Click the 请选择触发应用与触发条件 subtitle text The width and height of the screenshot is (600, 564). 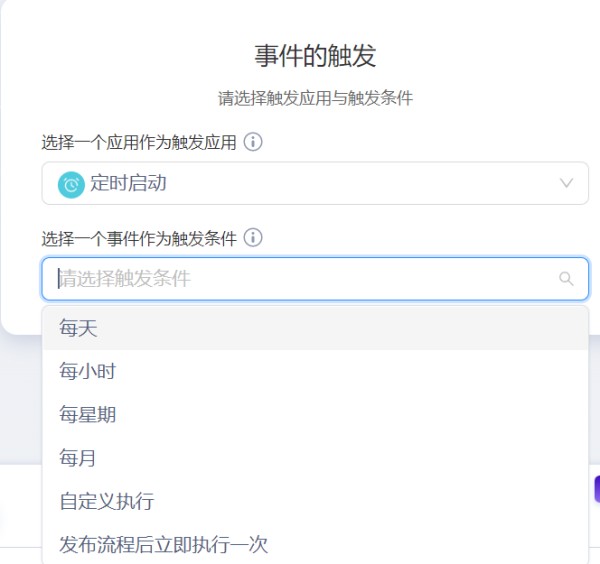click(x=315, y=98)
